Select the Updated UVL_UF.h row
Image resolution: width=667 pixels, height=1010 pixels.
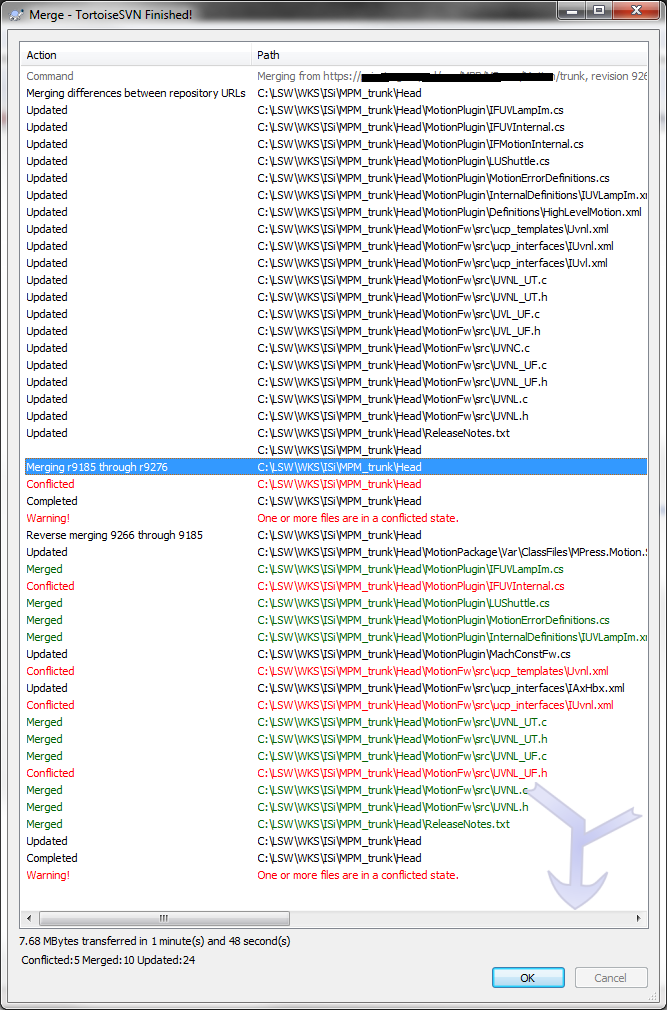click(x=334, y=331)
